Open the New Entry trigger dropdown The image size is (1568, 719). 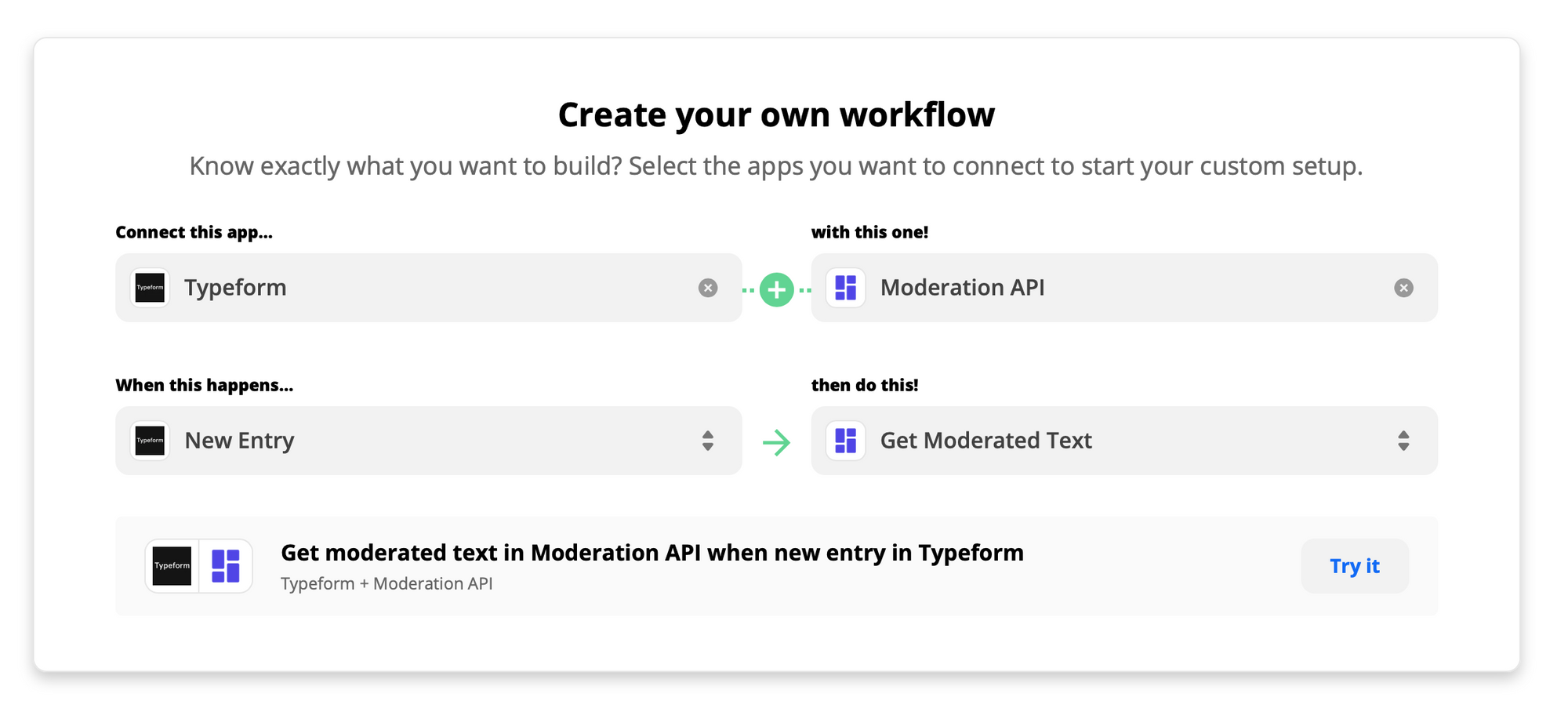(x=428, y=441)
